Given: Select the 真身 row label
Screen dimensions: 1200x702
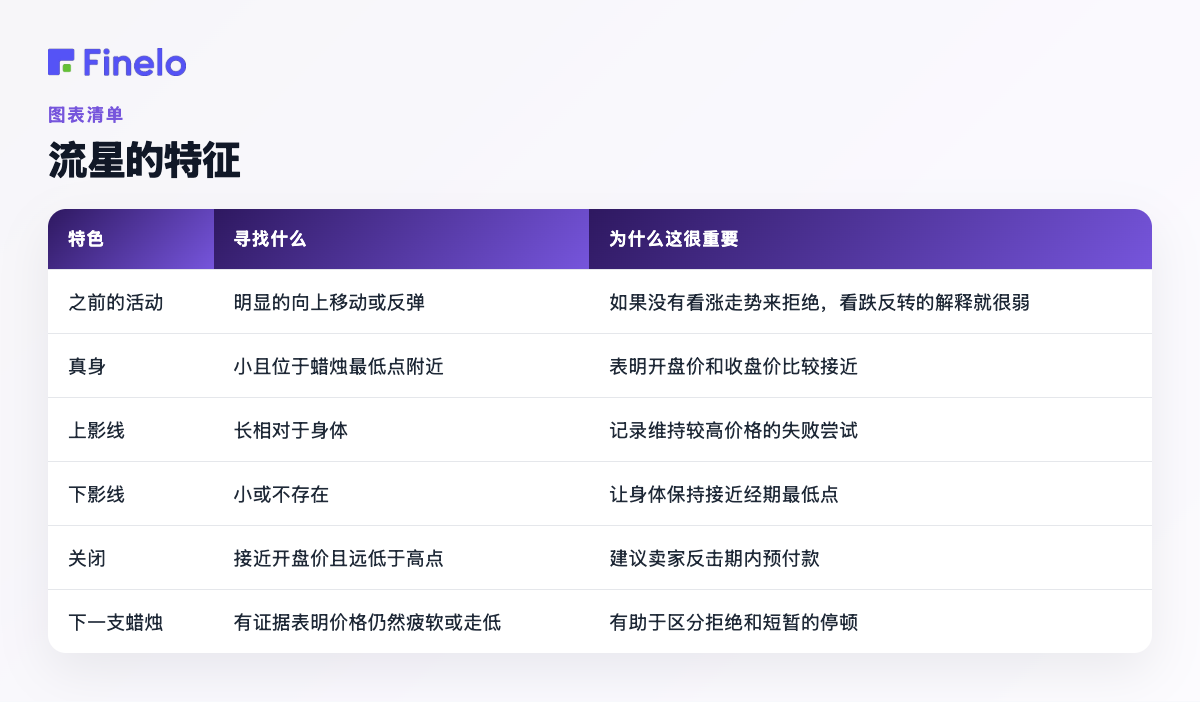Looking at the screenshot, I should pos(87,366).
